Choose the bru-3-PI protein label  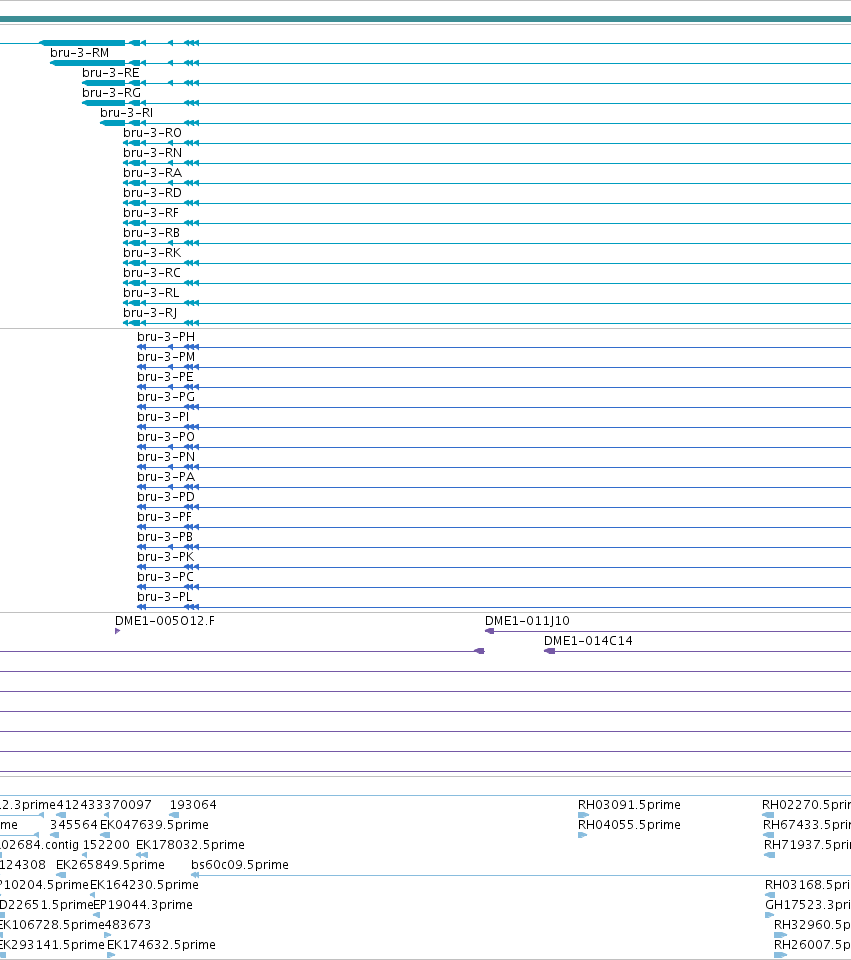coord(163,417)
